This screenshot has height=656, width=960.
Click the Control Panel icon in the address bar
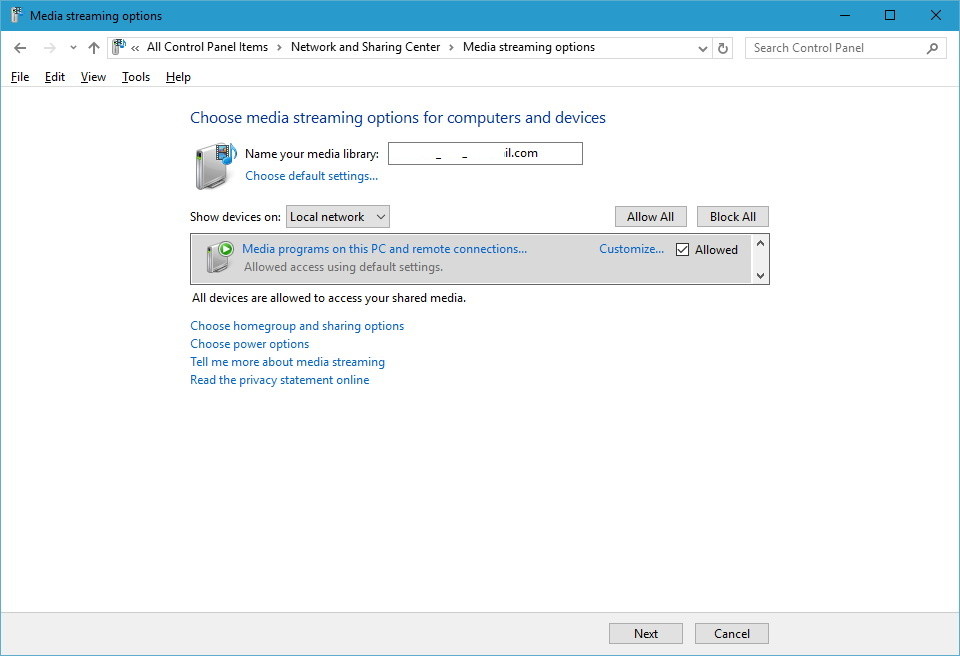click(117, 47)
